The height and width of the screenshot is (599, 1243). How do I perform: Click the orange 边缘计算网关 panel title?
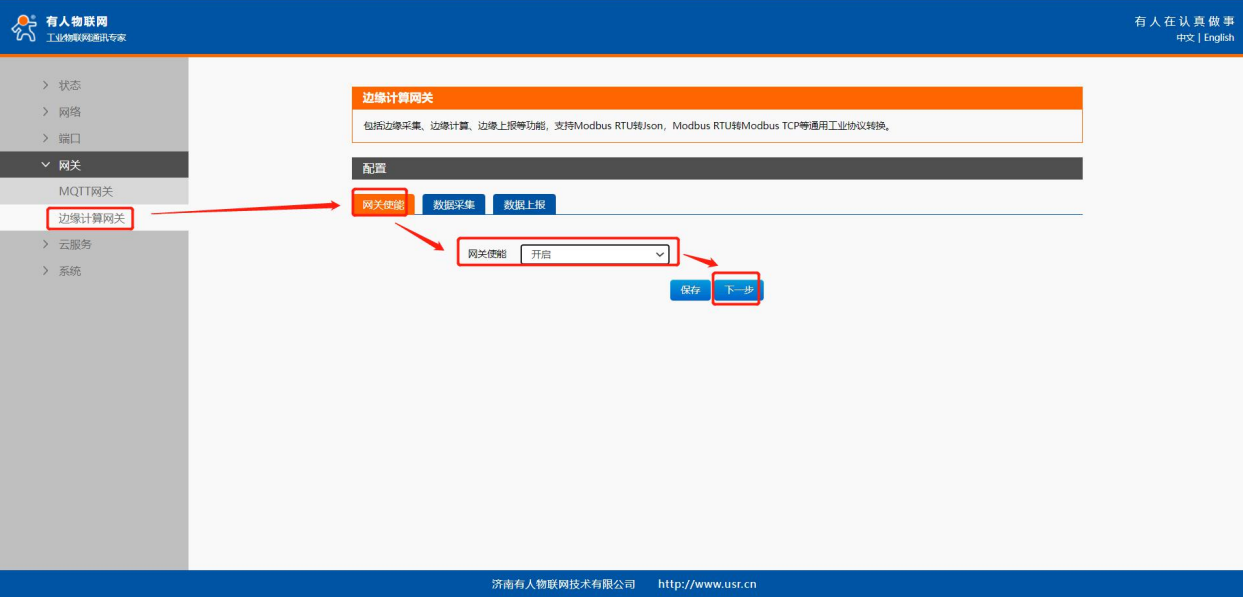pyautogui.click(x=716, y=98)
